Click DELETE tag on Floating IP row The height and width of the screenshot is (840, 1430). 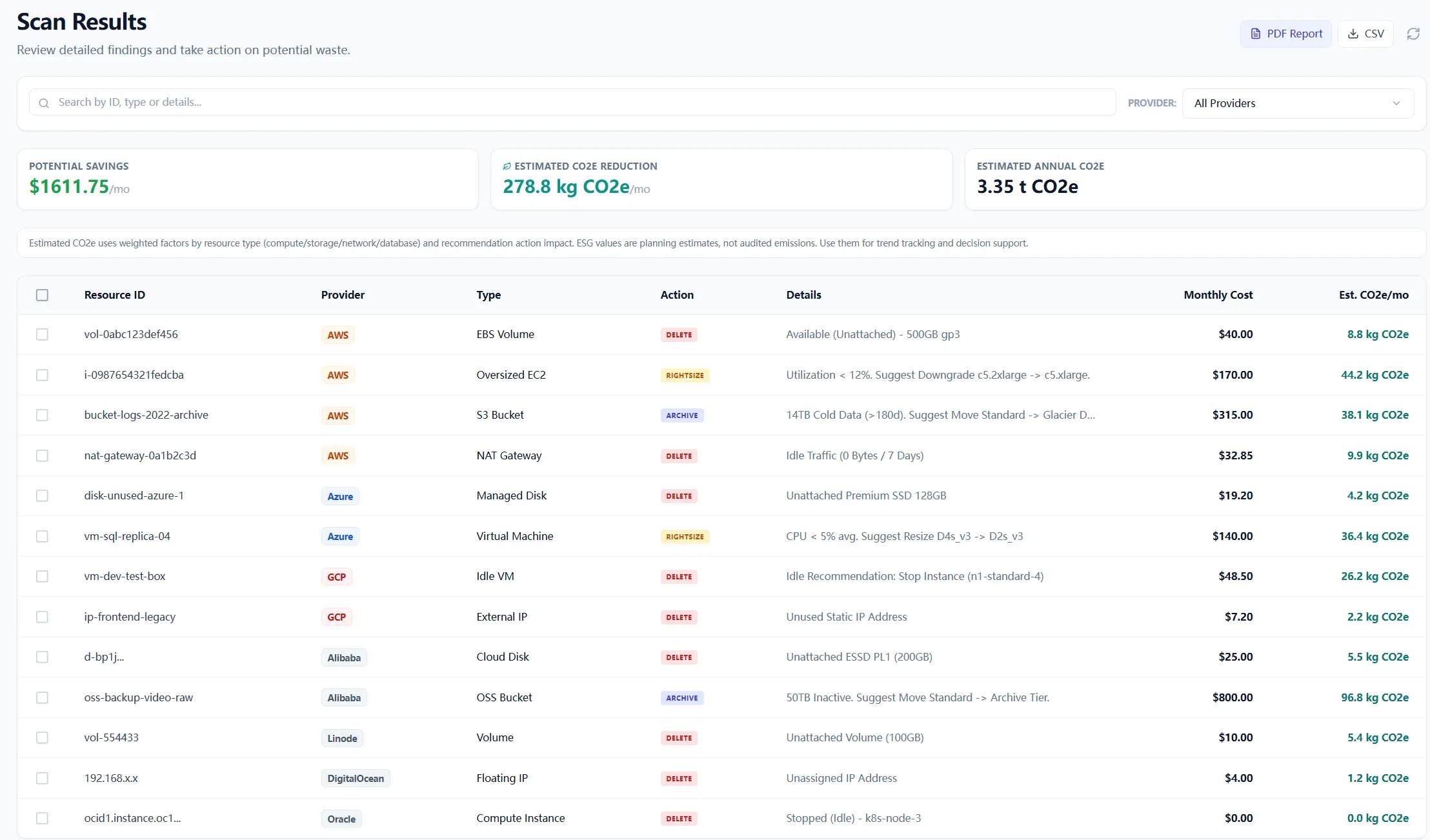679,779
